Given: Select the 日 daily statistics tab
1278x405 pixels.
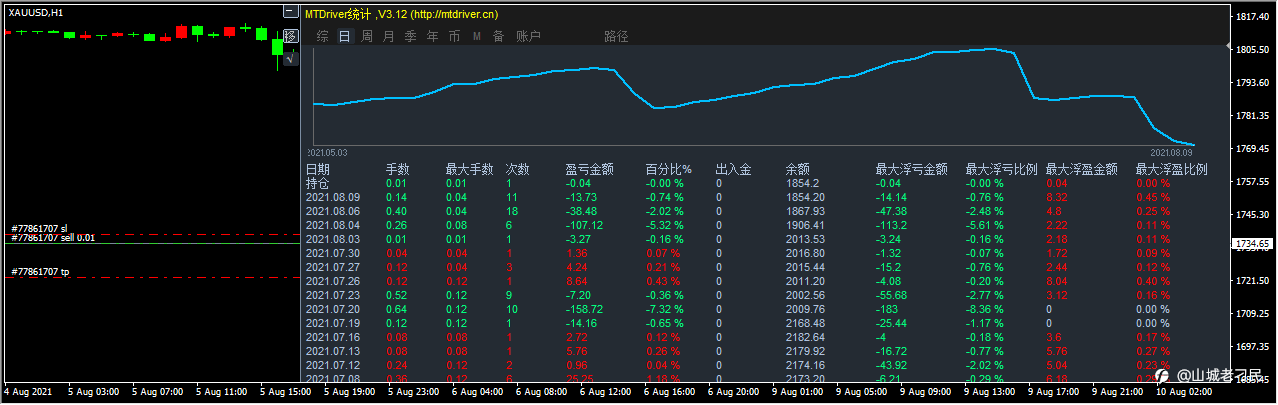Looking at the screenshot, I should click(344, 36).
